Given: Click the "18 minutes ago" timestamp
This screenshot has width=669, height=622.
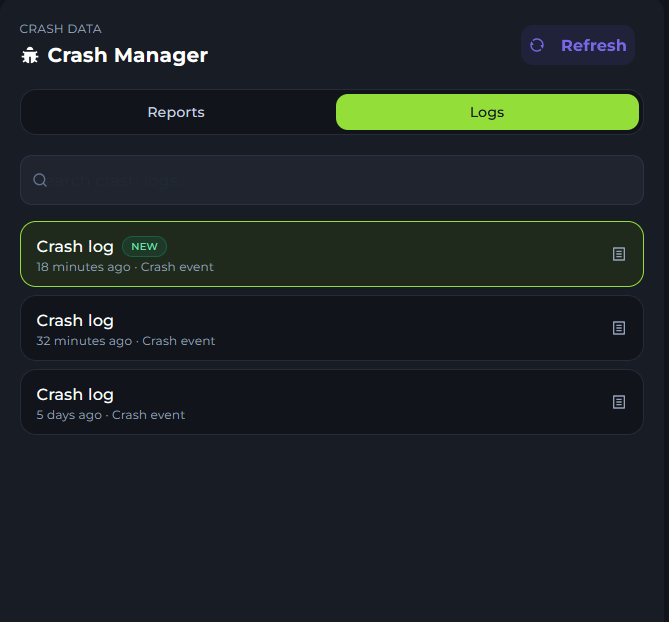Looking at the screenshot, I should pos(83,267).
